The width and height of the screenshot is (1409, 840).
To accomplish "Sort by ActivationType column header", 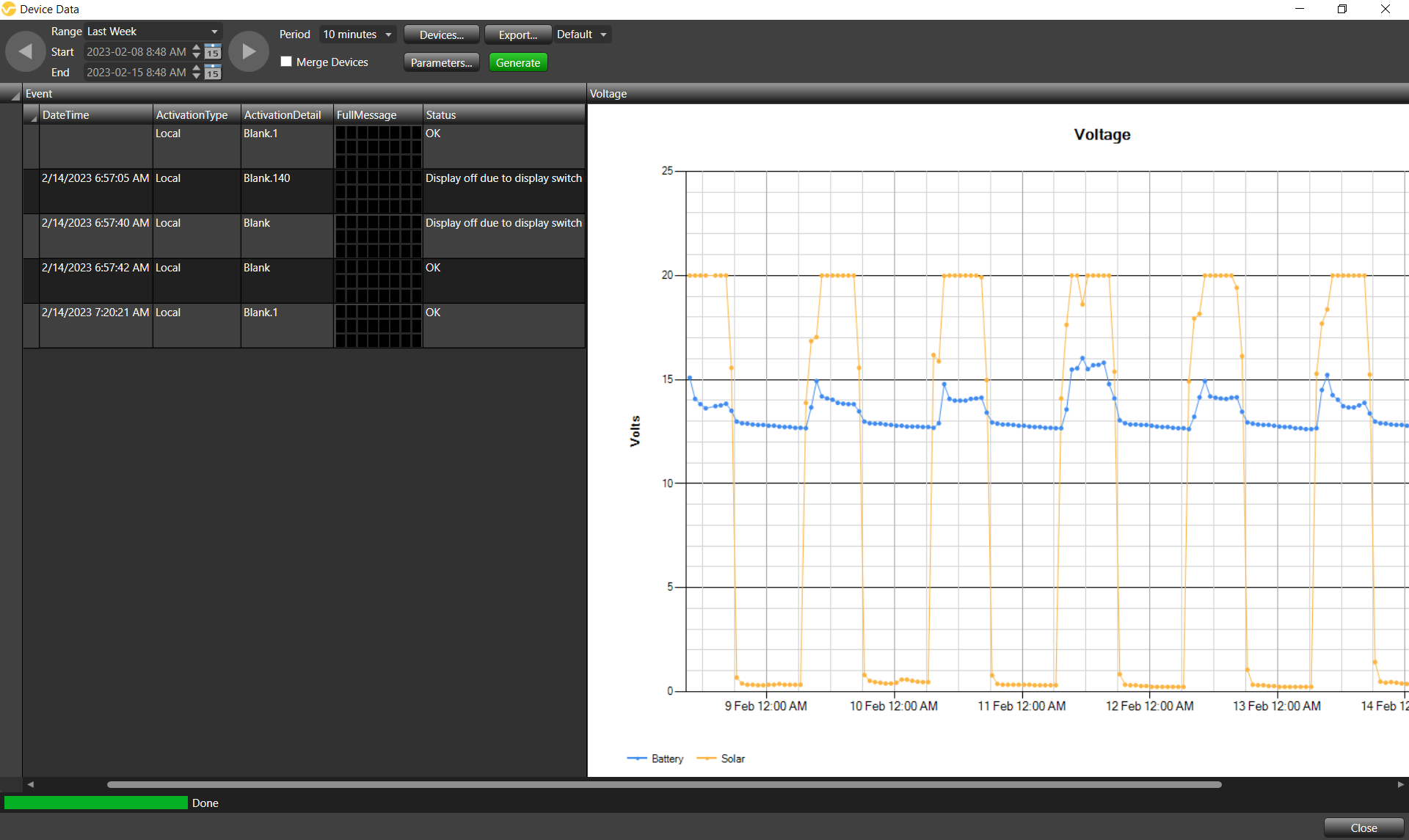I will [197, 114].
